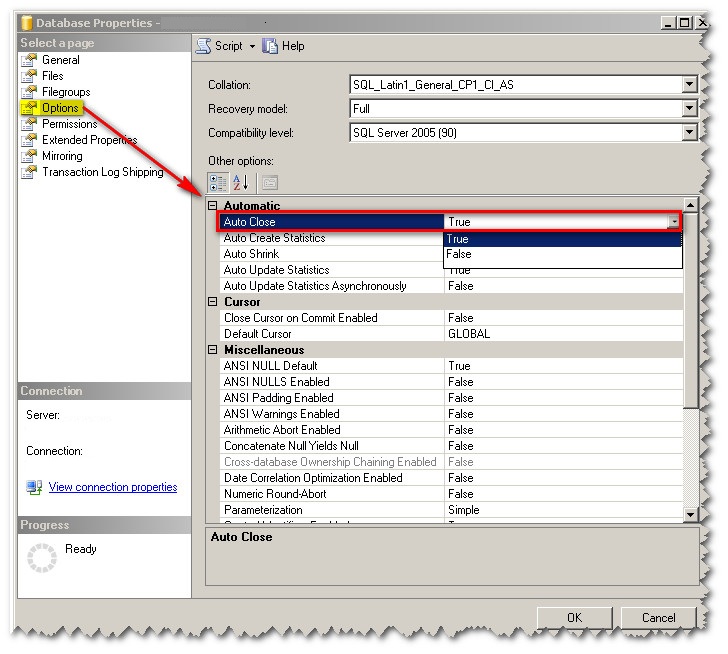
Task: Minimize the Database Properties window
Action: tap(668, 23)
